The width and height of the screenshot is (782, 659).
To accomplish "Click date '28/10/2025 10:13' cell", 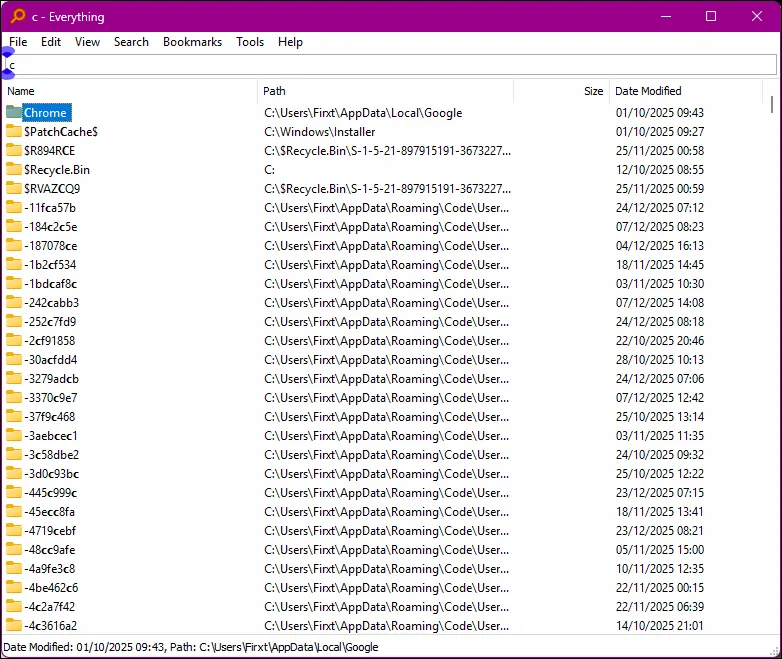I will pos(660,360).
